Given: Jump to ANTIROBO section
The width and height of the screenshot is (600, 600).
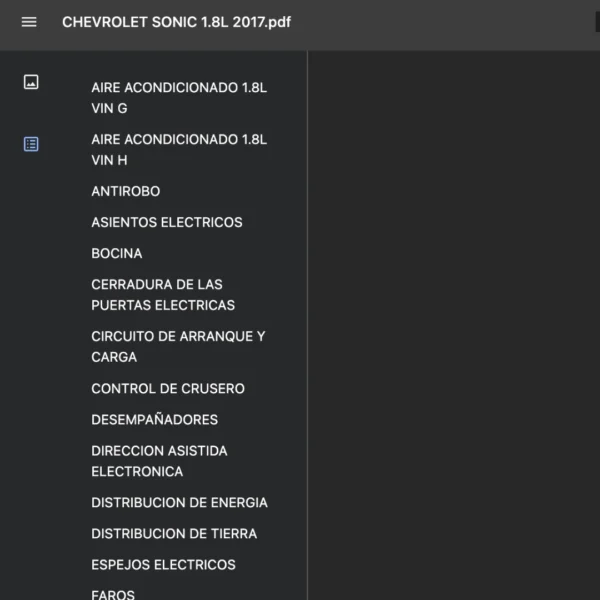Looking at the screenshot, I should [x=125, y=191].
